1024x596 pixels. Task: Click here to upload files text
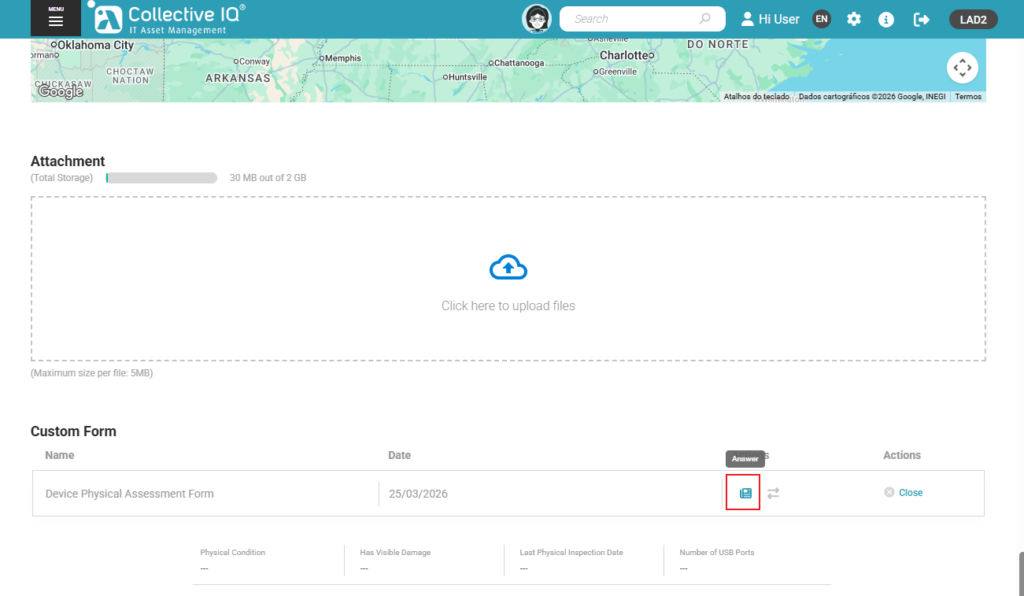[508, 306]
